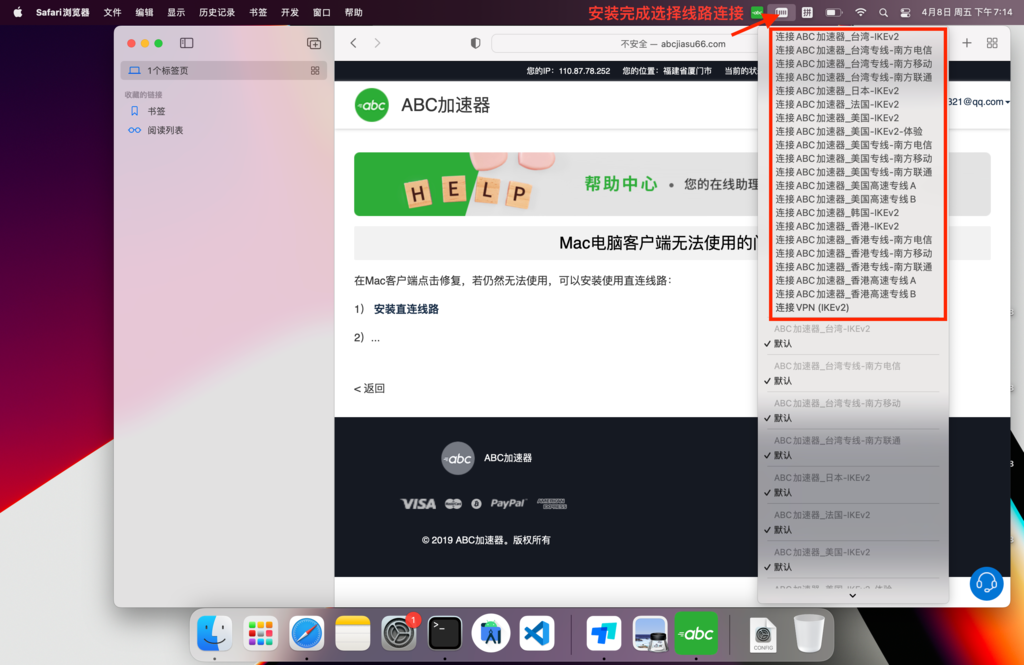The width and height of the screenshot is (1024, 665).
Task: Click the date and time in menu bar
Action: pos(967,12)
